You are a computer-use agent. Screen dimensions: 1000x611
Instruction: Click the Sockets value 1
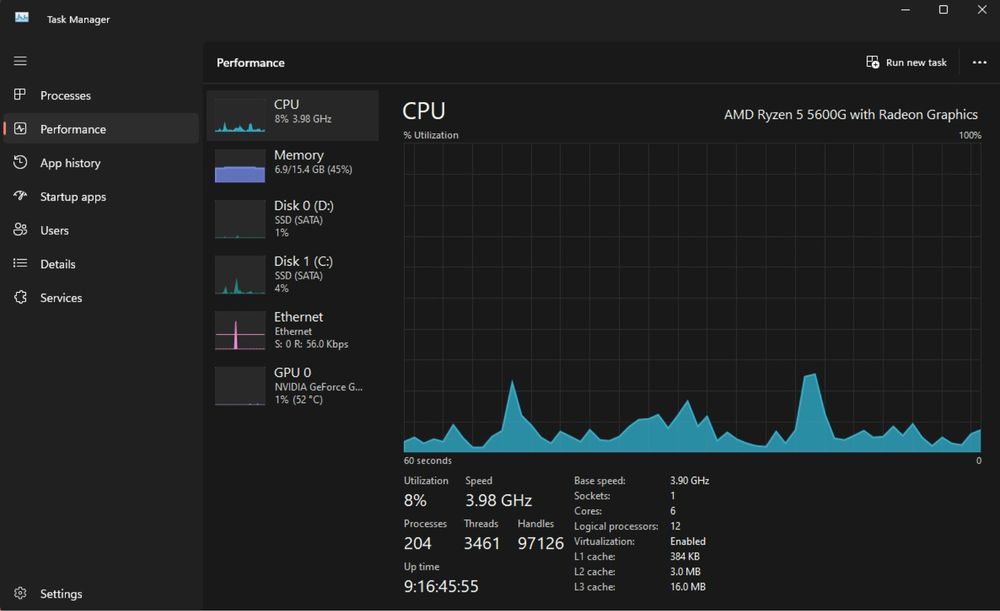(672, 496)
